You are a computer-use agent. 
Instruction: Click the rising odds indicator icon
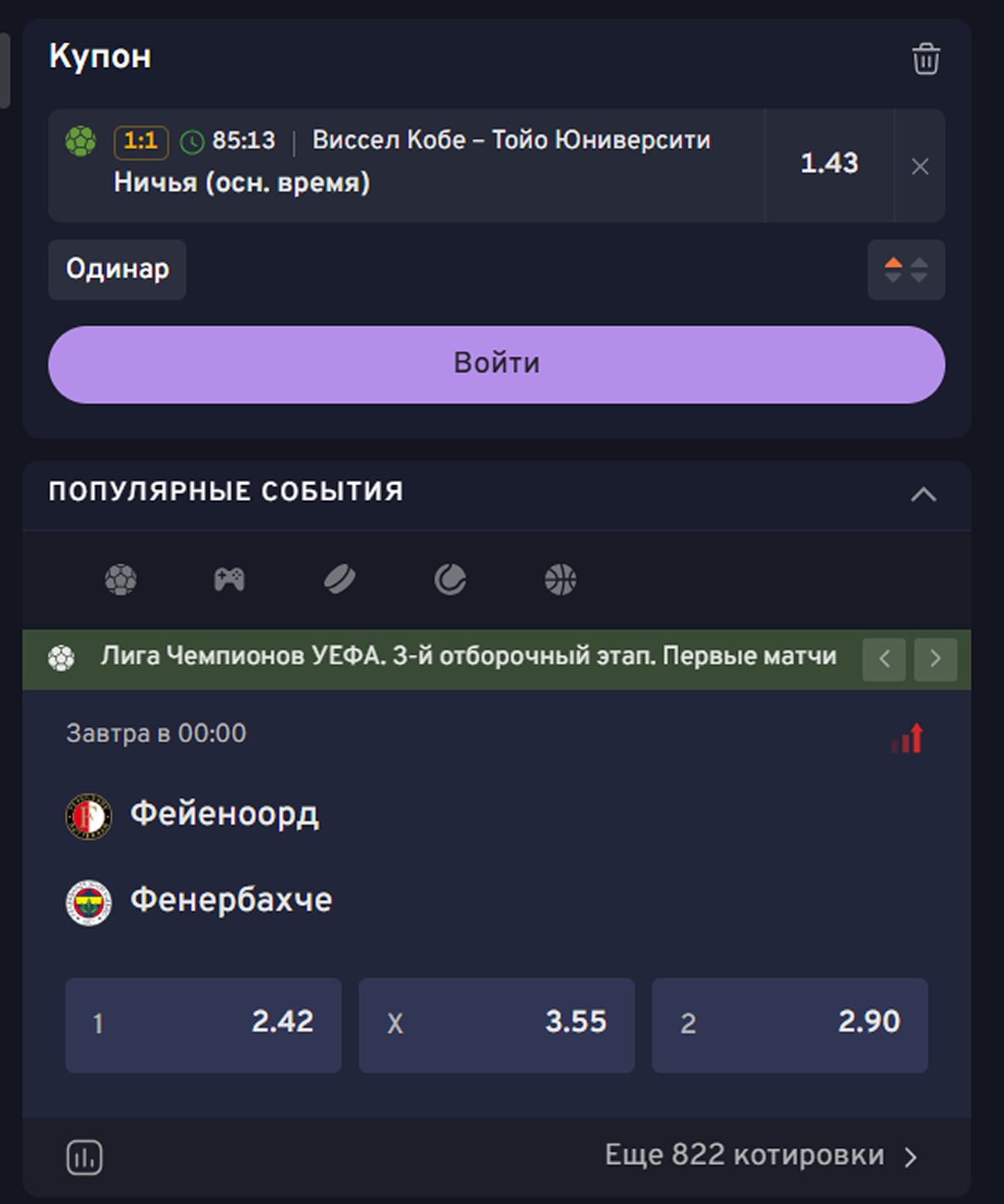(907, 738)
